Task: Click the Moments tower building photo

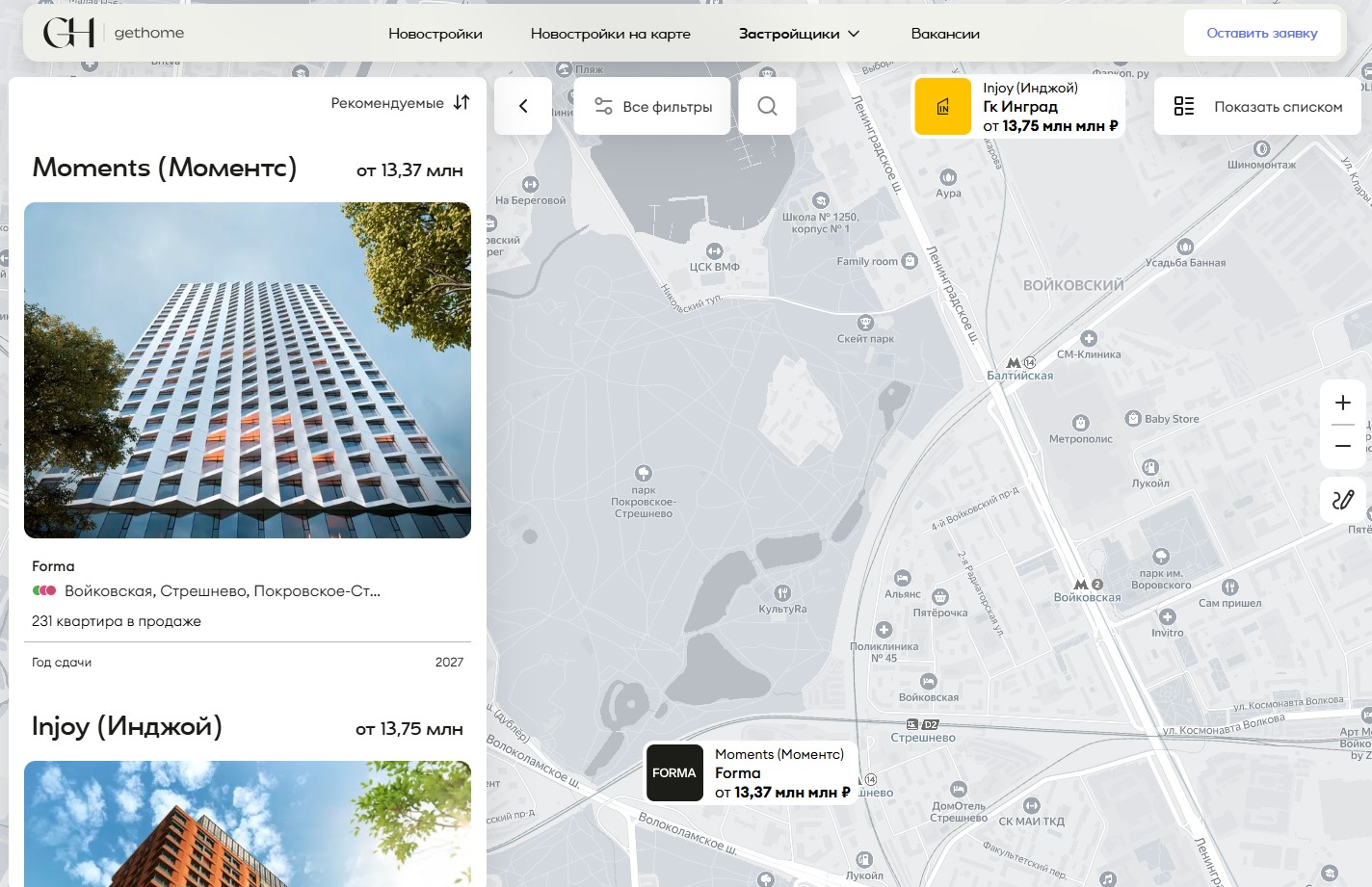Action: click(x=248, y=370)
